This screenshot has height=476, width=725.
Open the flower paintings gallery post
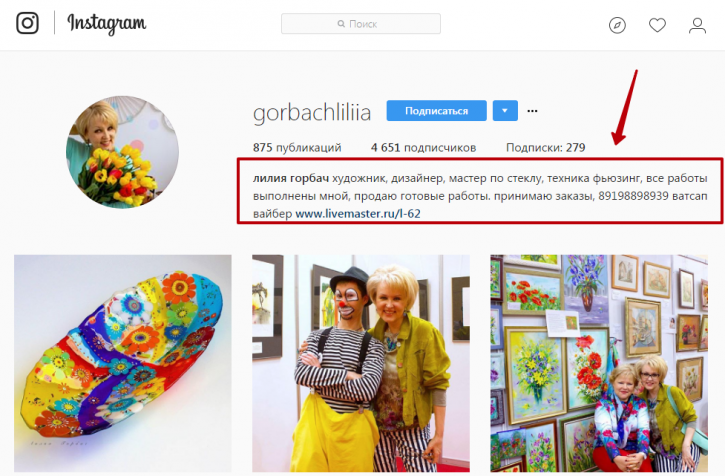[x=599, y=363]
